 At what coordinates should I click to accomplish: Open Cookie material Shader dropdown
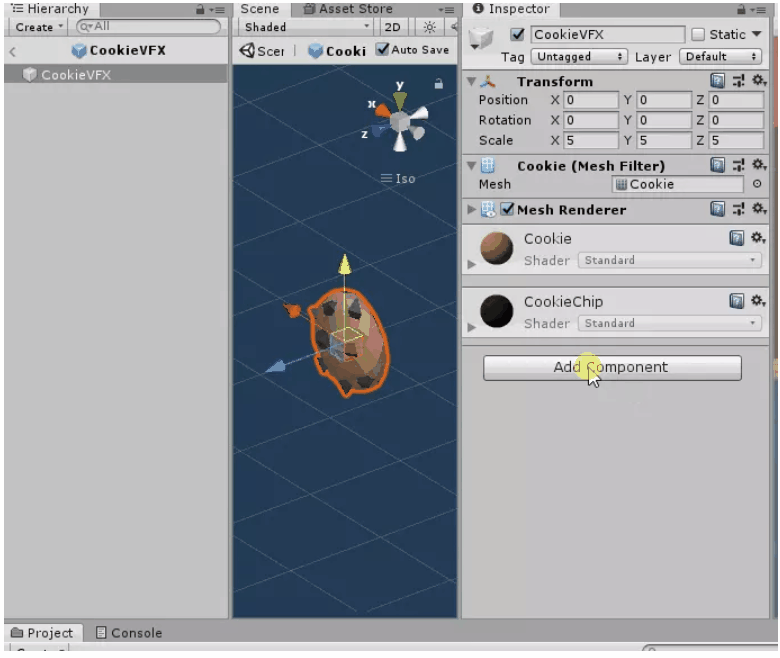point(670,260)
